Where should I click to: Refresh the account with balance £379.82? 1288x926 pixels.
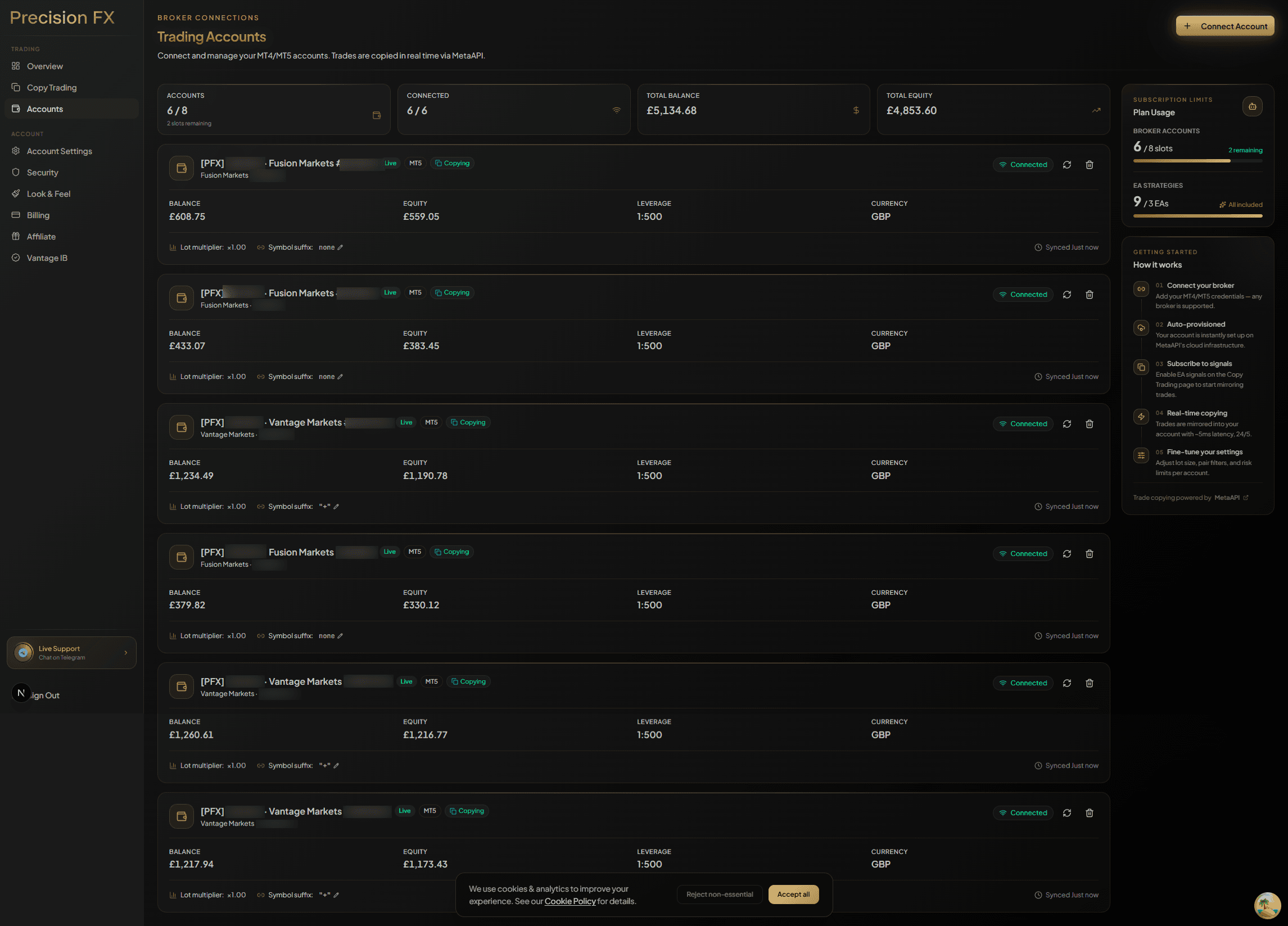1066,553
